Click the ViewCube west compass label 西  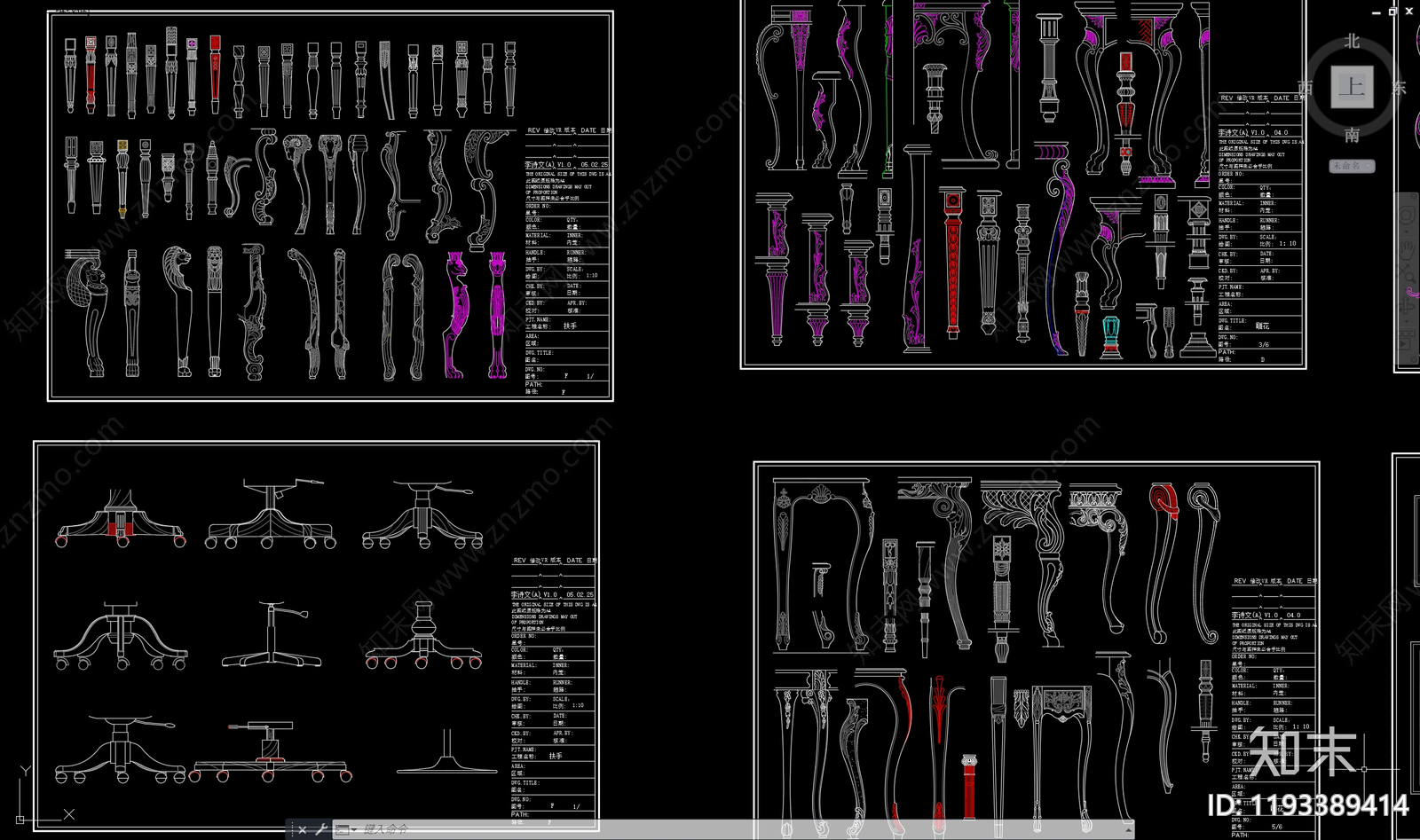[1305, 87]
